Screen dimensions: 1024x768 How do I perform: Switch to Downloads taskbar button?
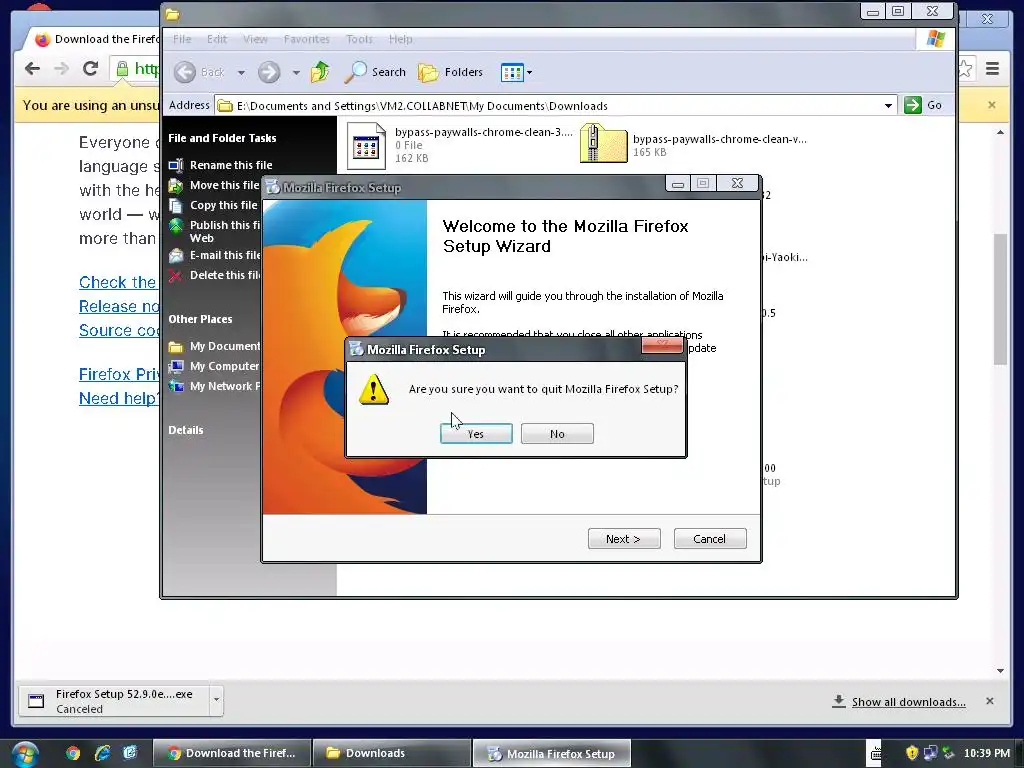(392, 754)
